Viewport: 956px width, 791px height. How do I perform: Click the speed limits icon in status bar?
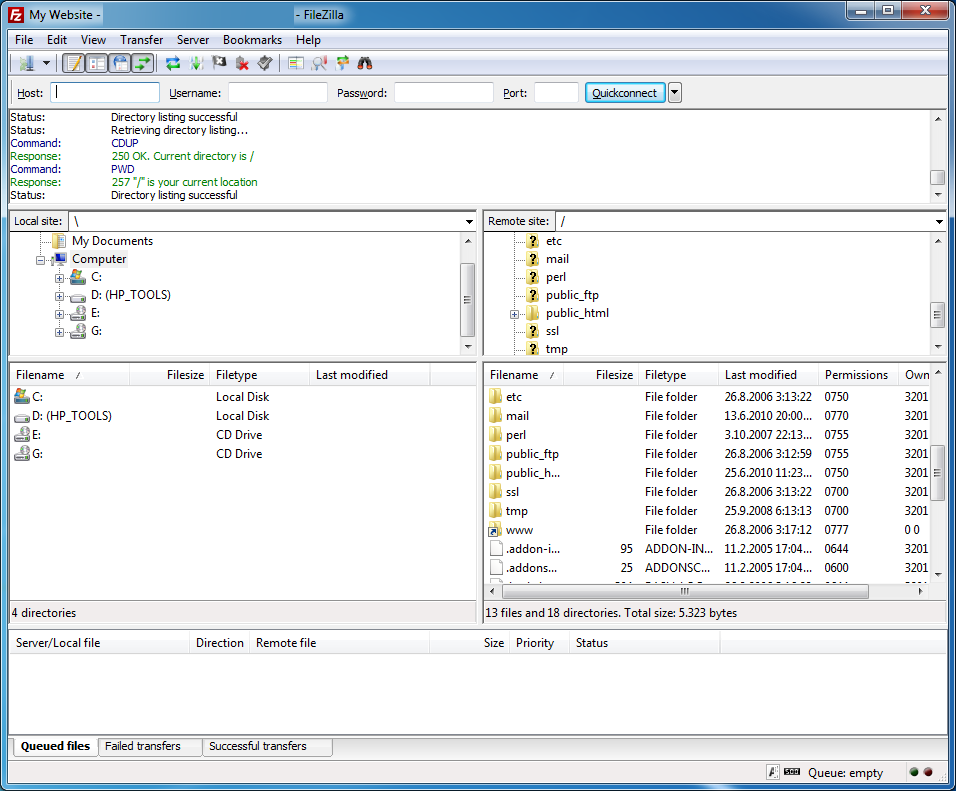click(791, 772)
